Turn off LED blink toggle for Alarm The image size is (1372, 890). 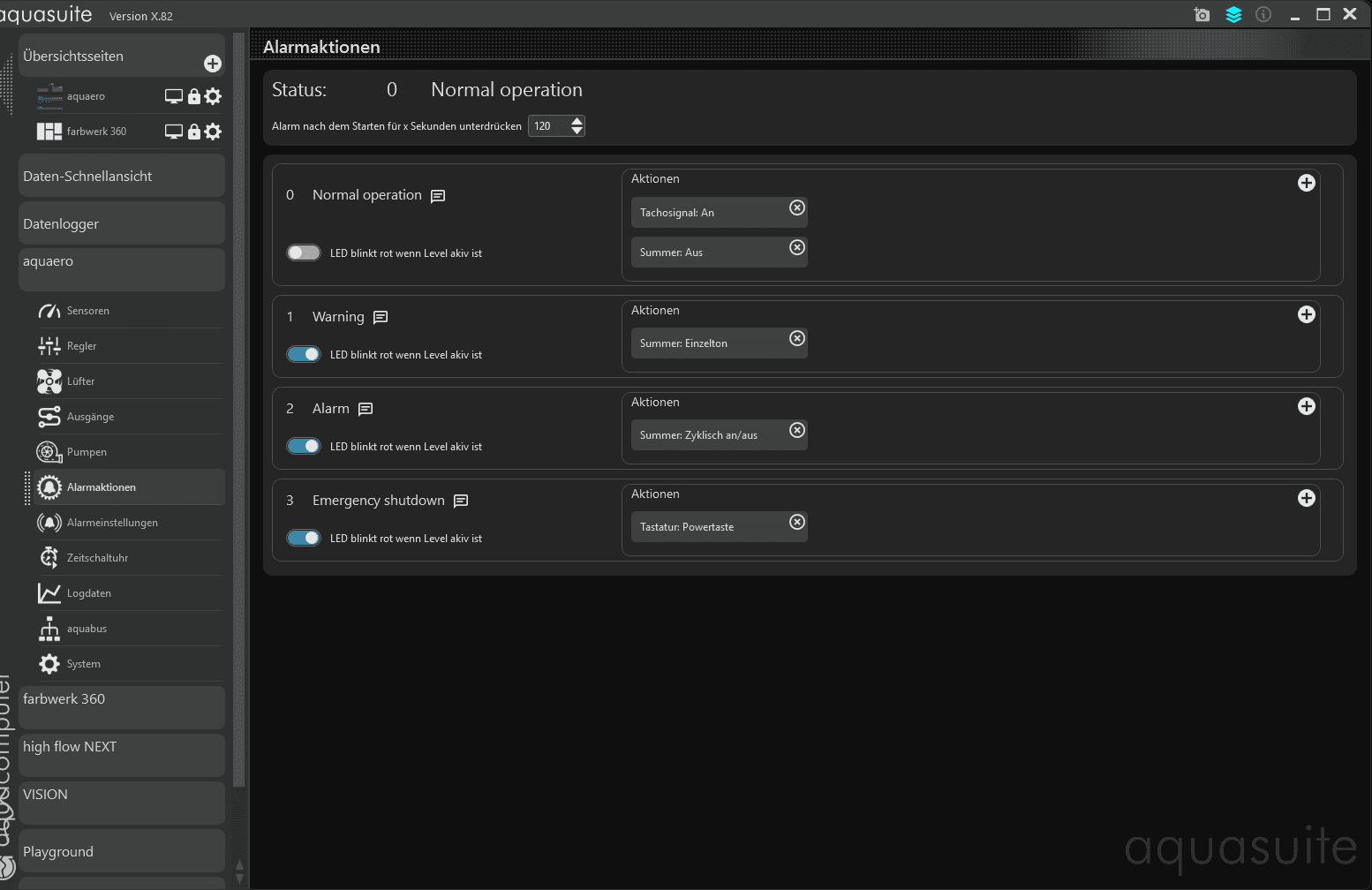point(304,447)
